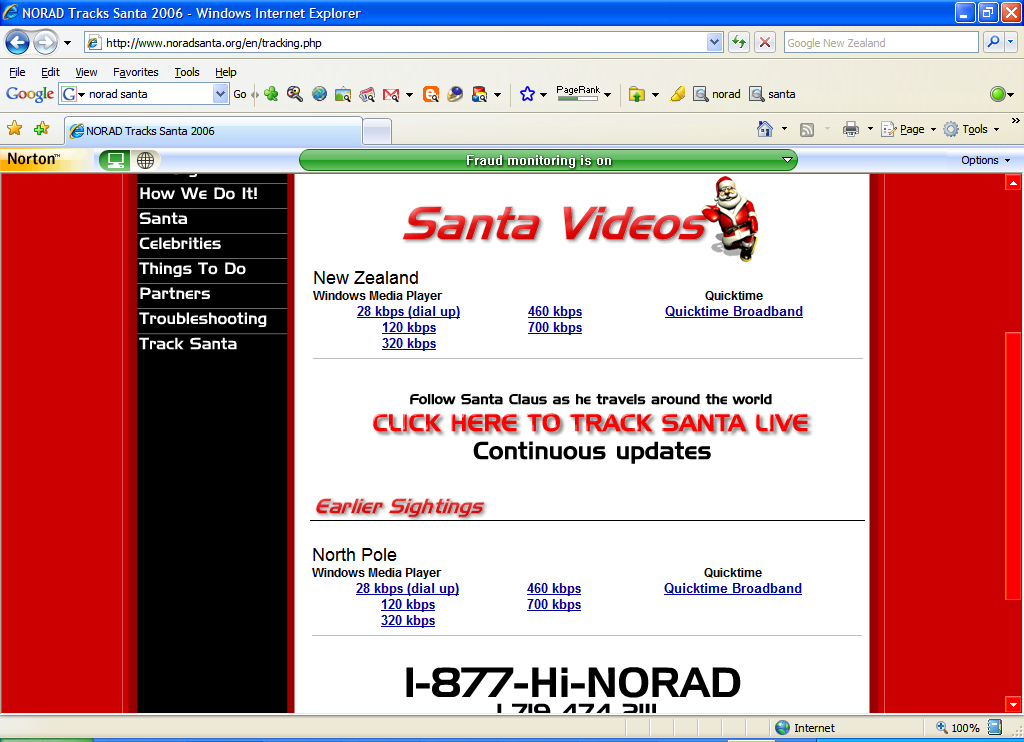Click the Norton logo on the toolbar

pos(34,159)
